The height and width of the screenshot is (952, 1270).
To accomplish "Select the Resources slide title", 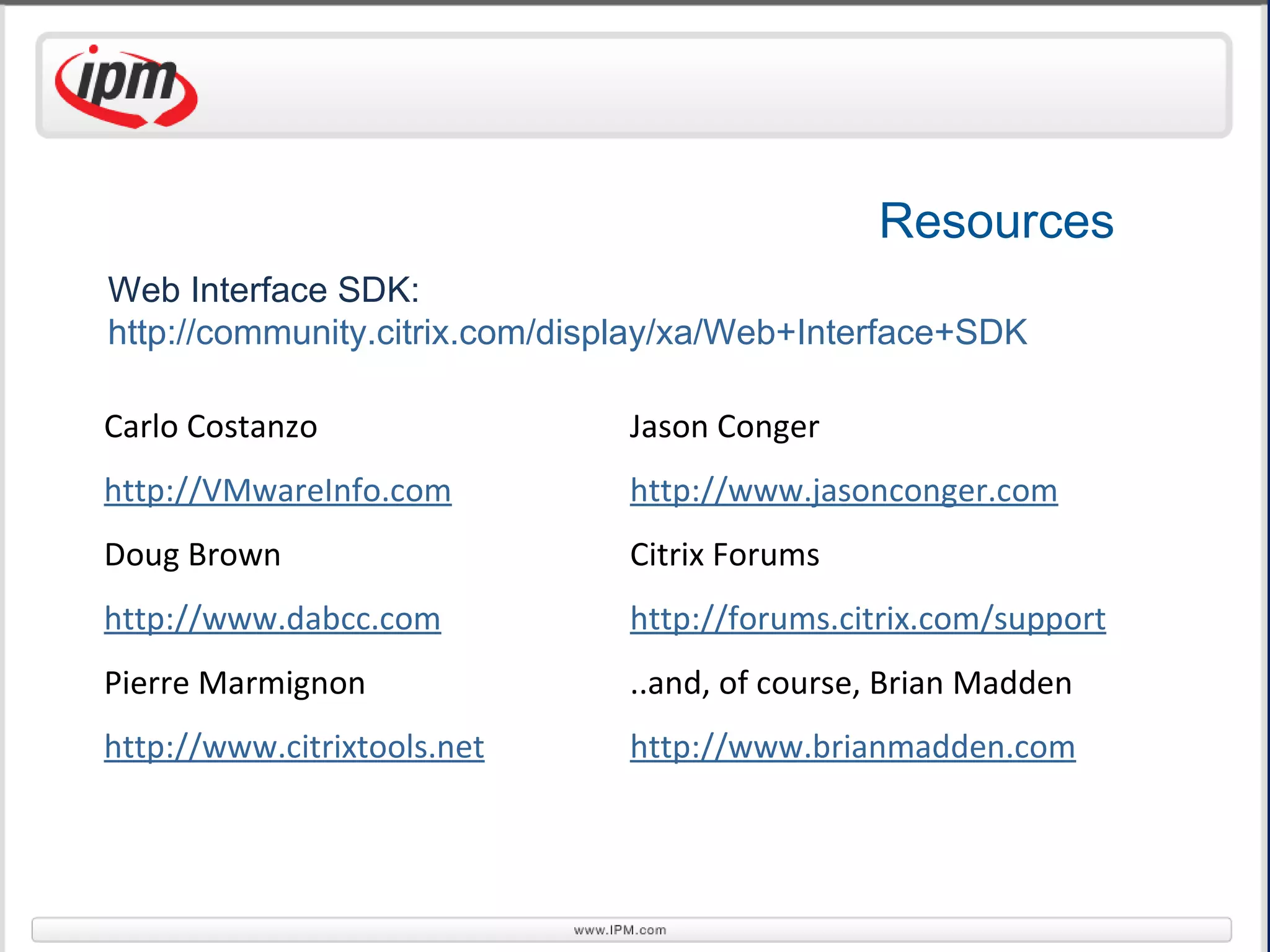I will coord(997,221).
